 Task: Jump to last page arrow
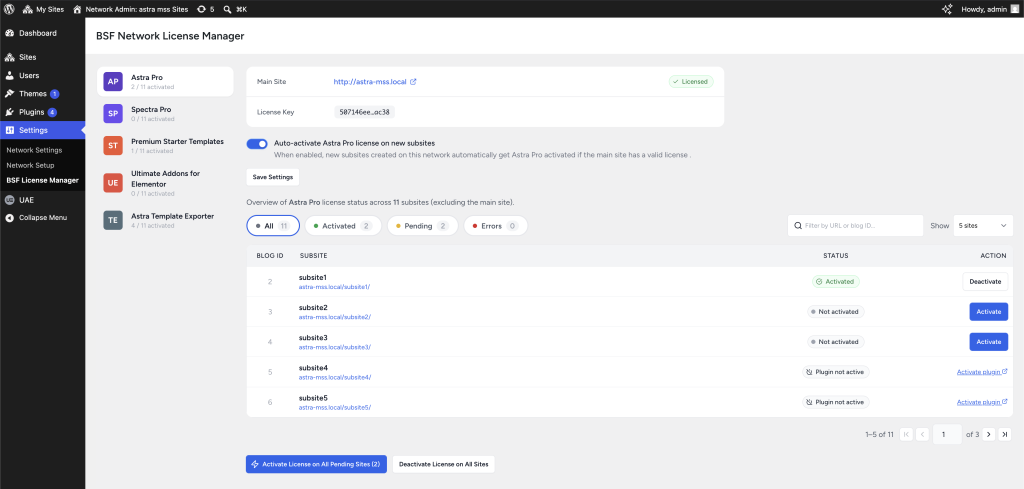coord(1006,434)
